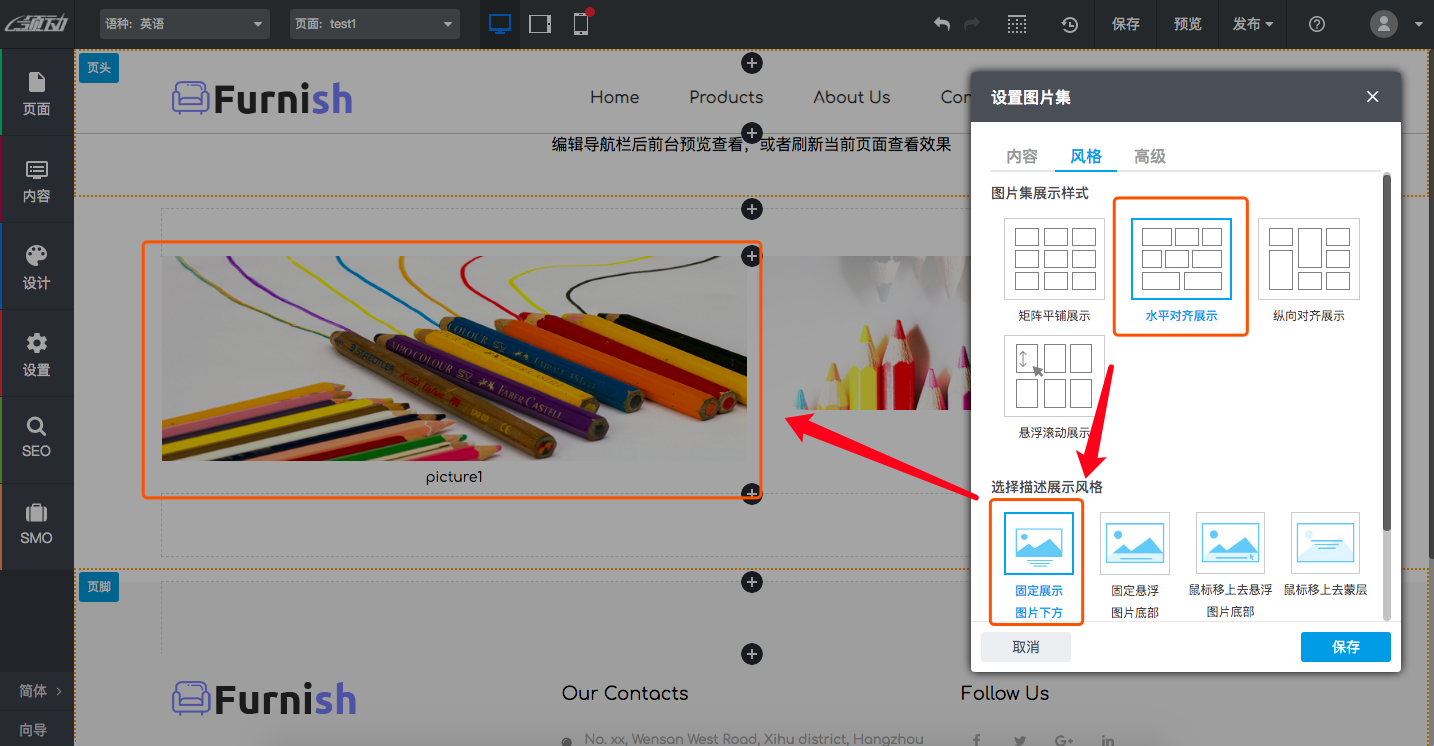
Task: Open the history restore icon
Action: [x=1070, y=24]
